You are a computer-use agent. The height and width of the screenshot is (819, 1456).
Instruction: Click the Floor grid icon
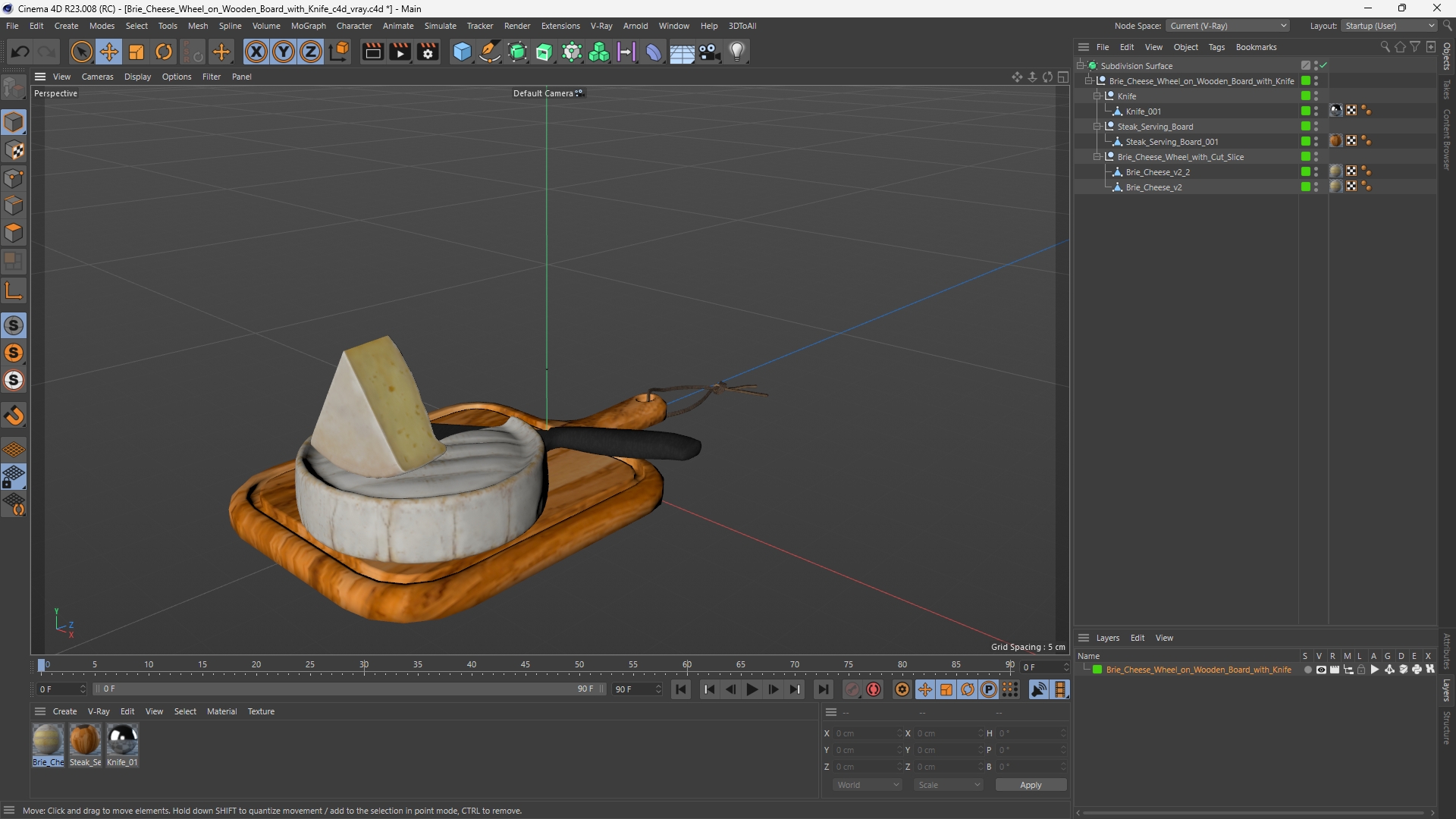click(x=682, y=52)
